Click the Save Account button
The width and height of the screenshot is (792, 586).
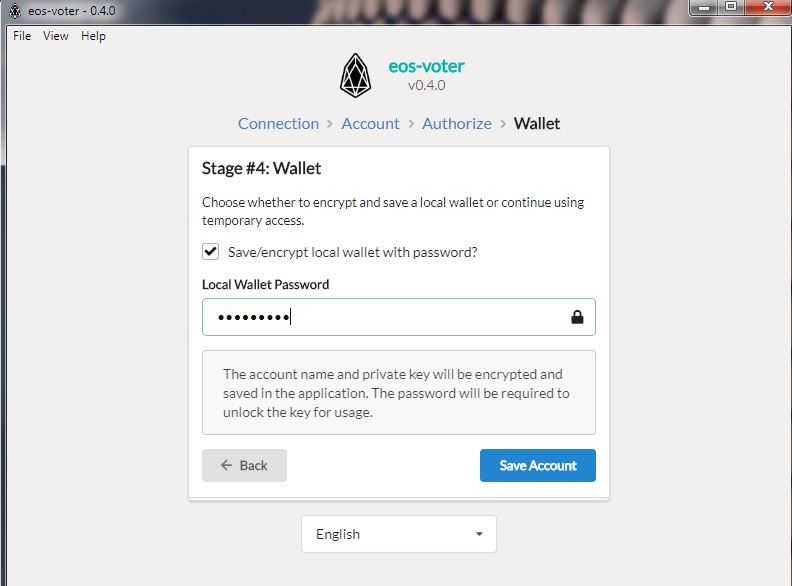tap(538, 465)
